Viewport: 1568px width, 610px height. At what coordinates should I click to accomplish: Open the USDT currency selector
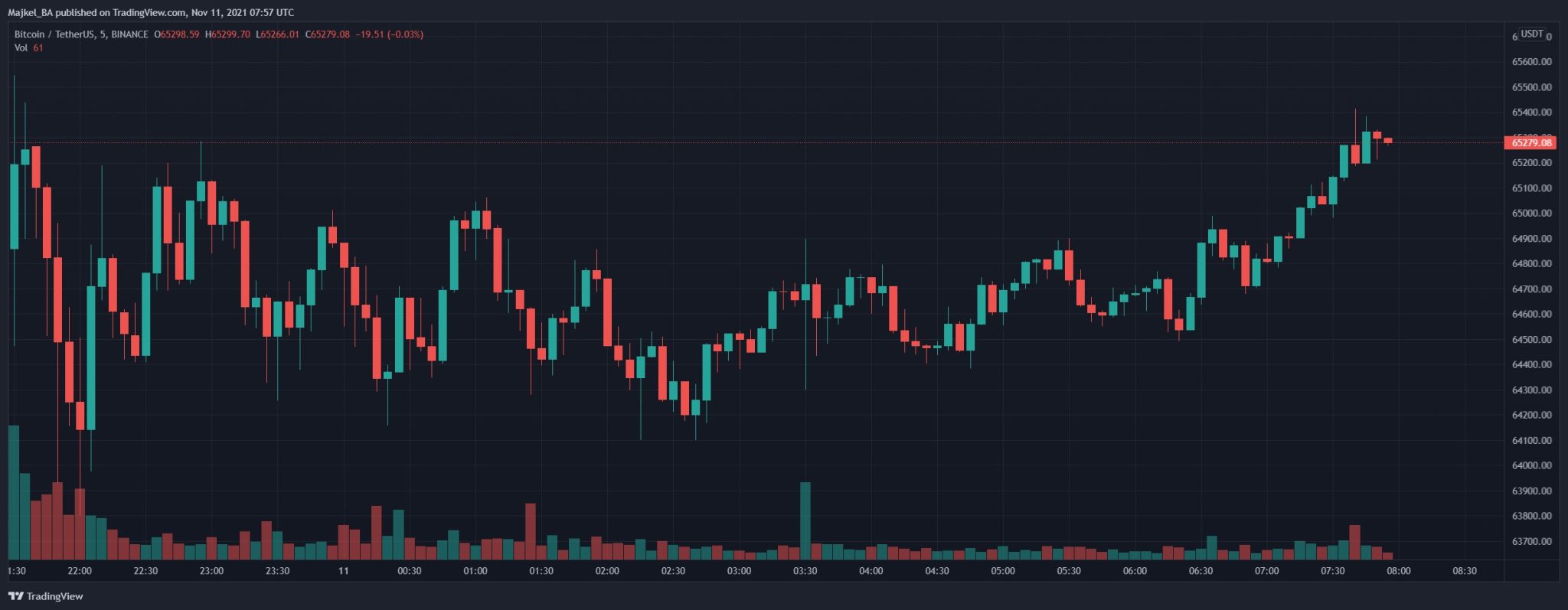point(1532,34)
